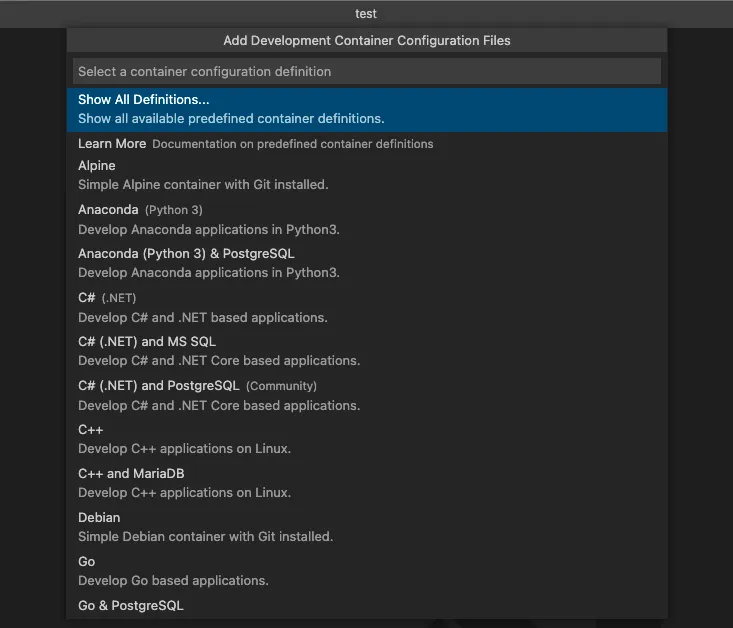Pick the C++ container definition
Screen dimensions: 733x628
91,430
